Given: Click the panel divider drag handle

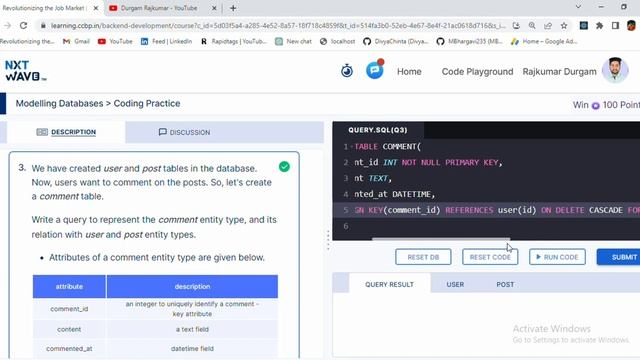Looking at the screenshot, I should pos(328,240).
